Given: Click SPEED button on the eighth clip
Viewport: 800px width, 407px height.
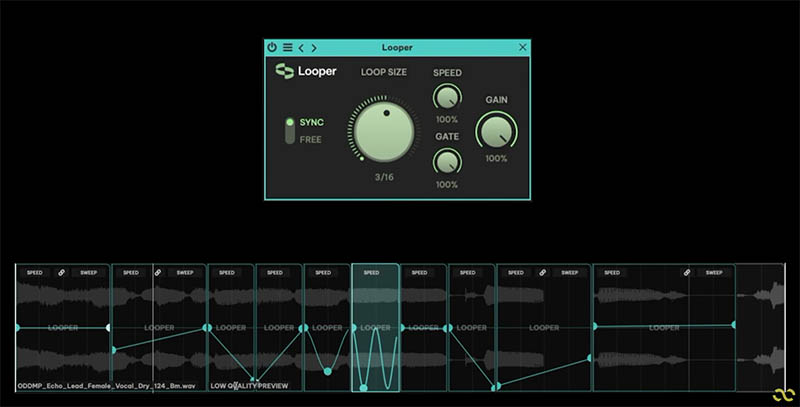Looking at the screenshot, I should 468,273.
